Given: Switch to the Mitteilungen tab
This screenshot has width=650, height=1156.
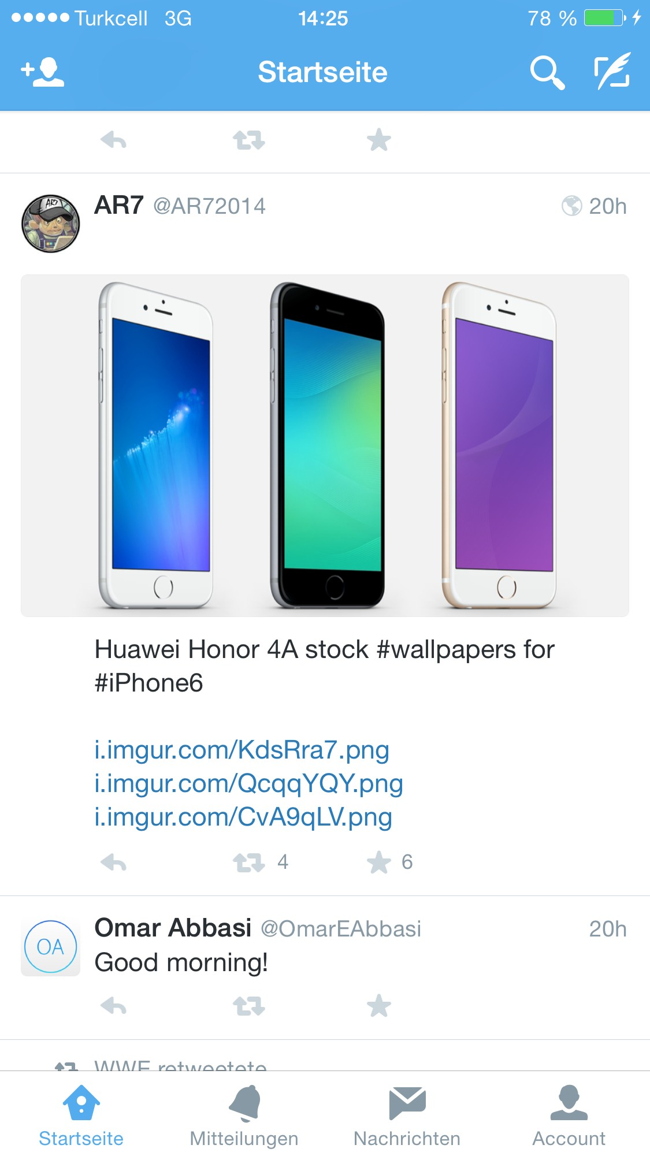Looking at the screenshot, I should pos(244,1115).
